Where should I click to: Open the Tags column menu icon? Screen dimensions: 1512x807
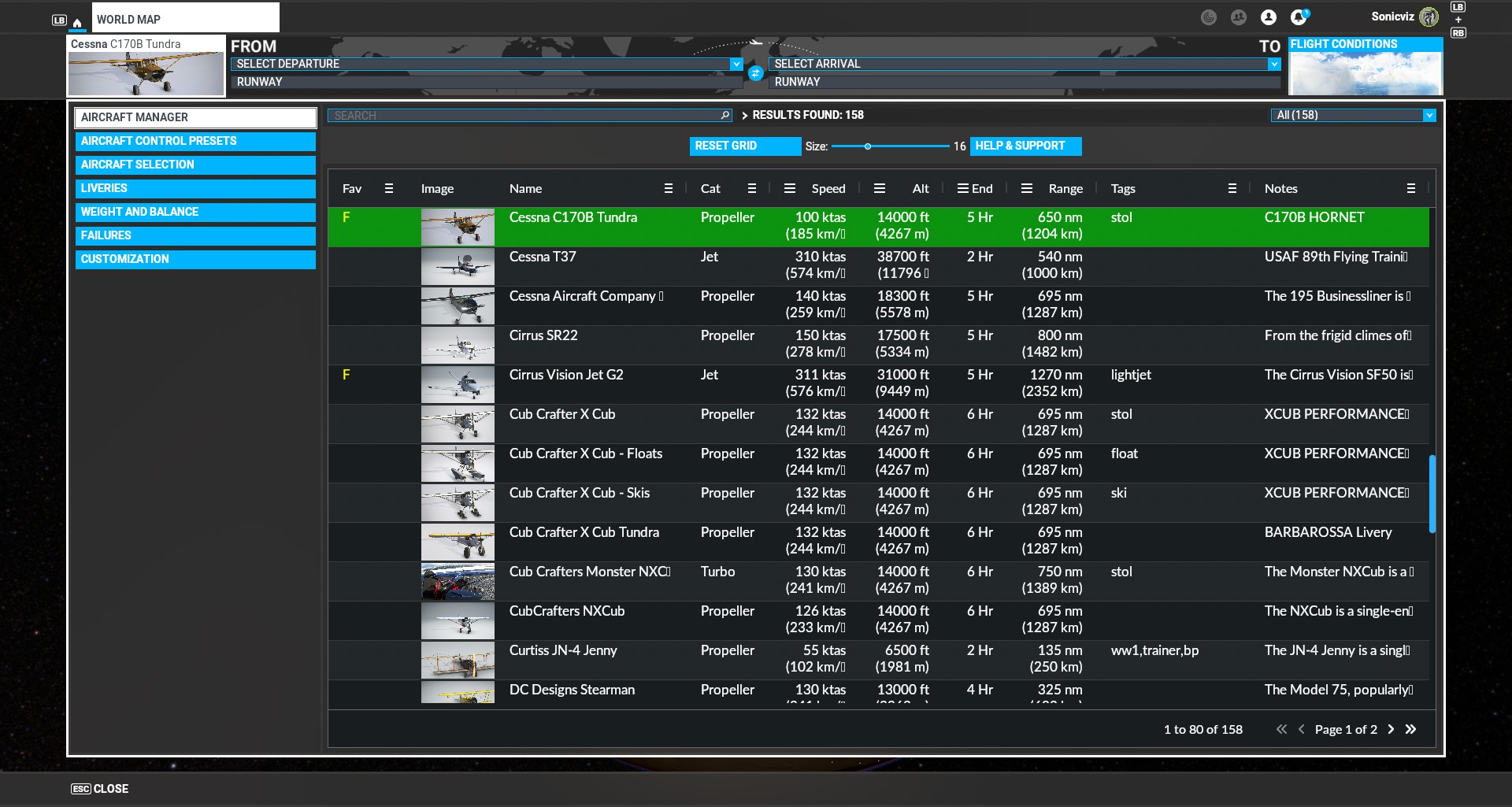(1232, 188)
